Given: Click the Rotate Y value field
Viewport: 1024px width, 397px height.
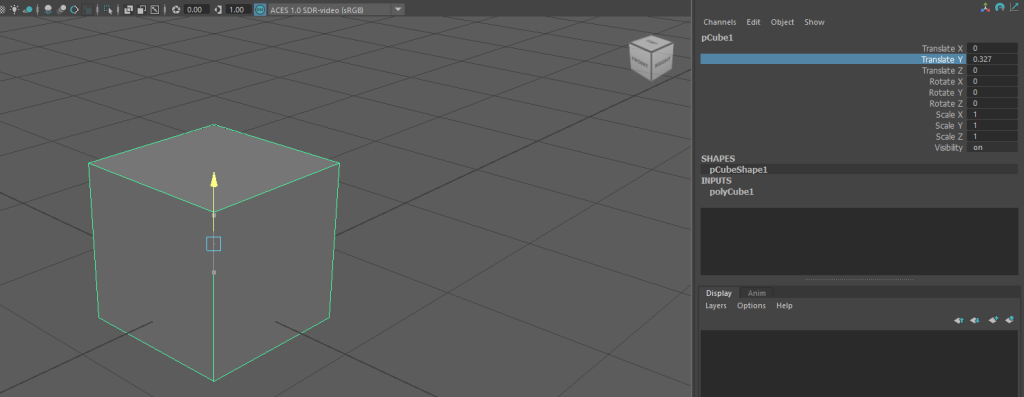Looking at the screenshot, I should 993,93.
